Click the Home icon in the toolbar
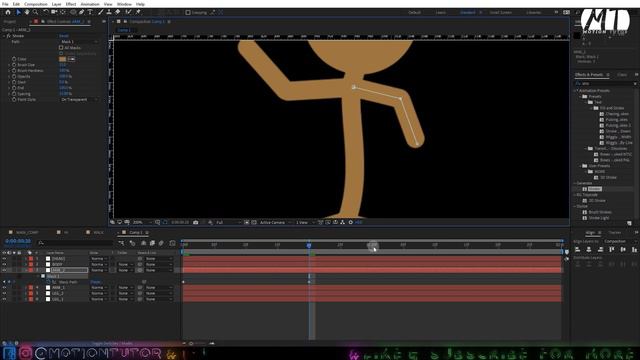This screenshot has width=640, height=360. [x=8, y=12]
